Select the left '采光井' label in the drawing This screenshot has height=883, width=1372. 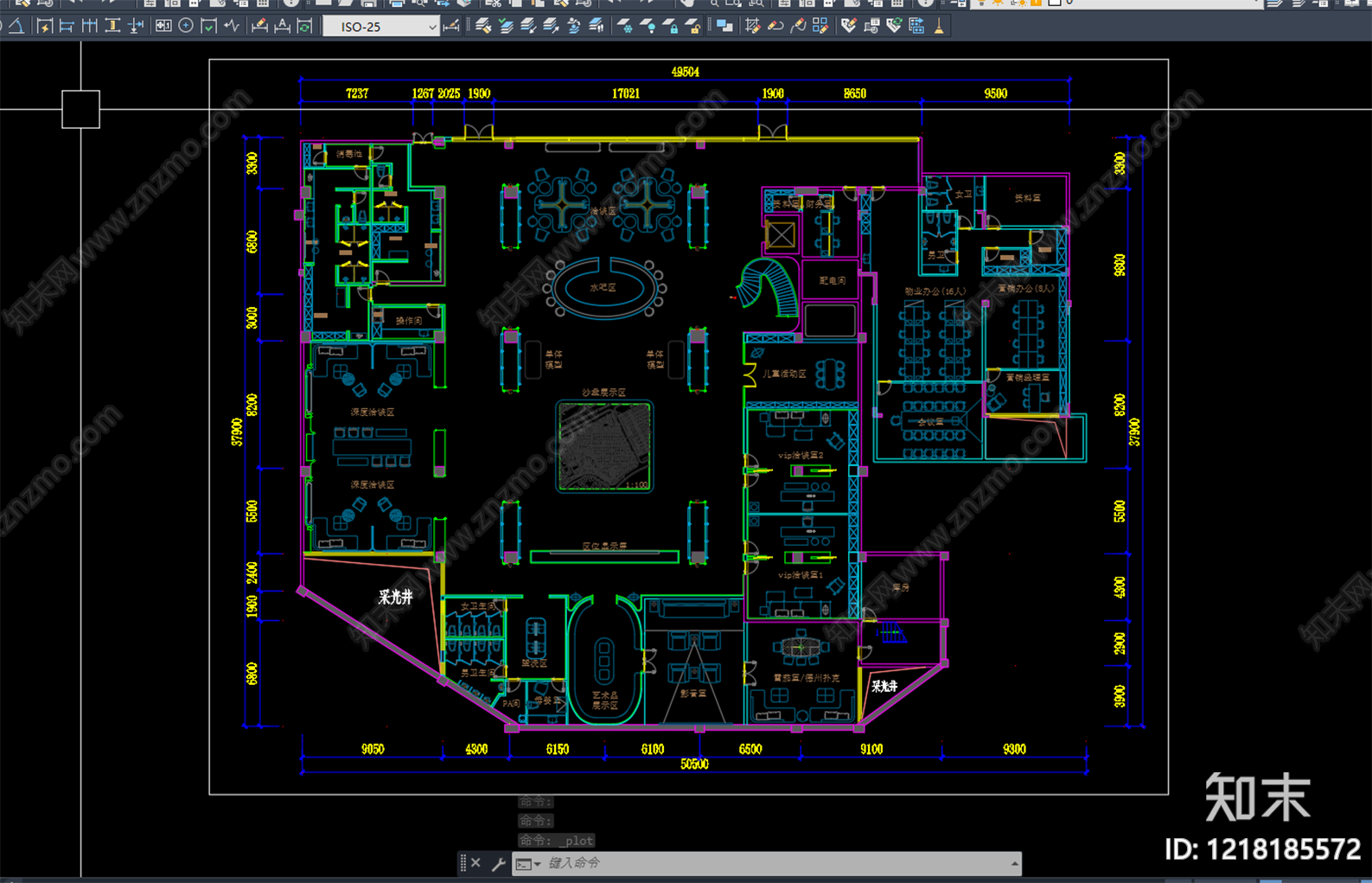coord(396,597)
